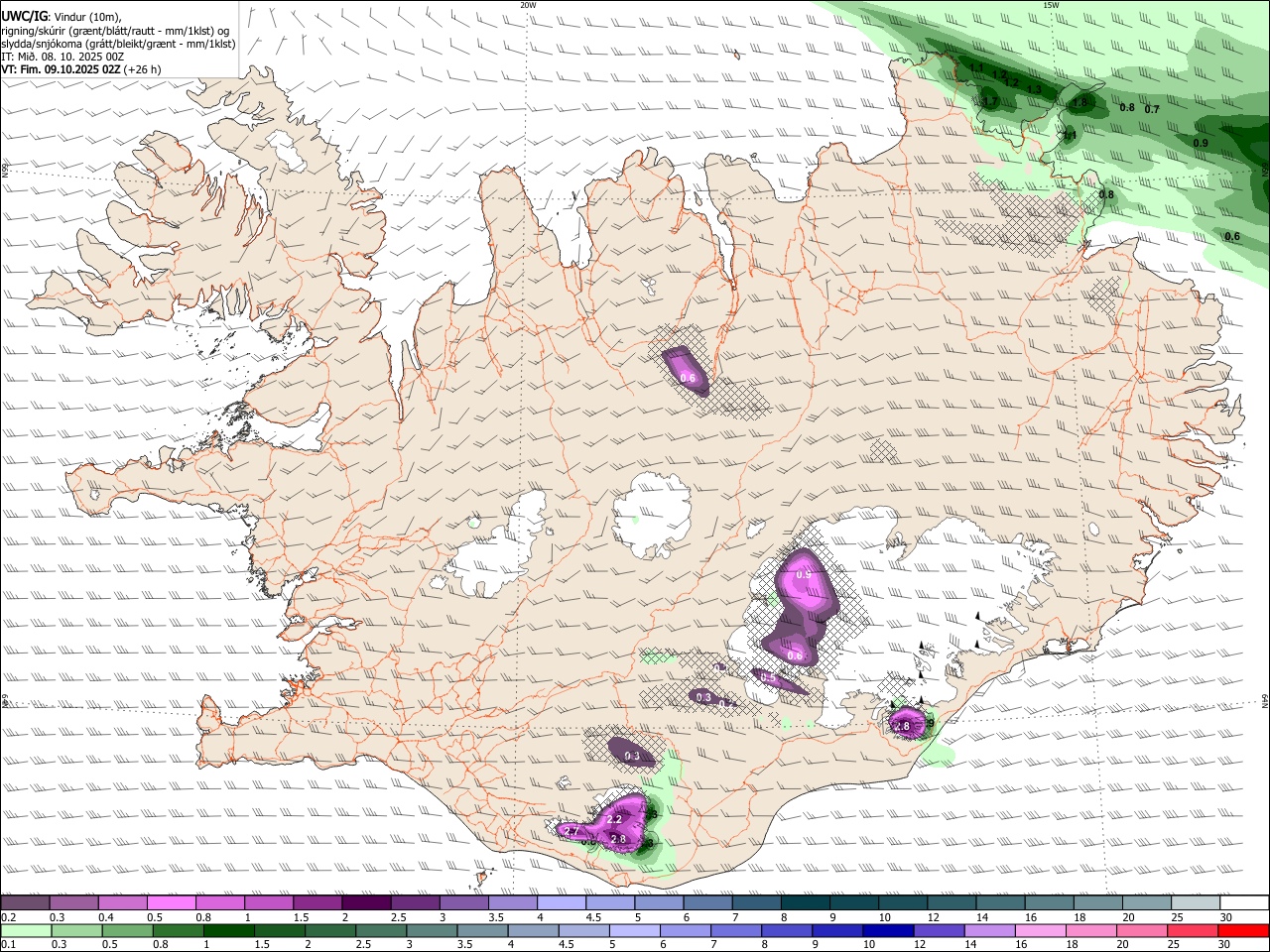Image resolution: width=1270 pixels, height=952 pixels.
Task: Click the snow legend swatch between 0.2 and 0.3
Action: tap(25, 903)
